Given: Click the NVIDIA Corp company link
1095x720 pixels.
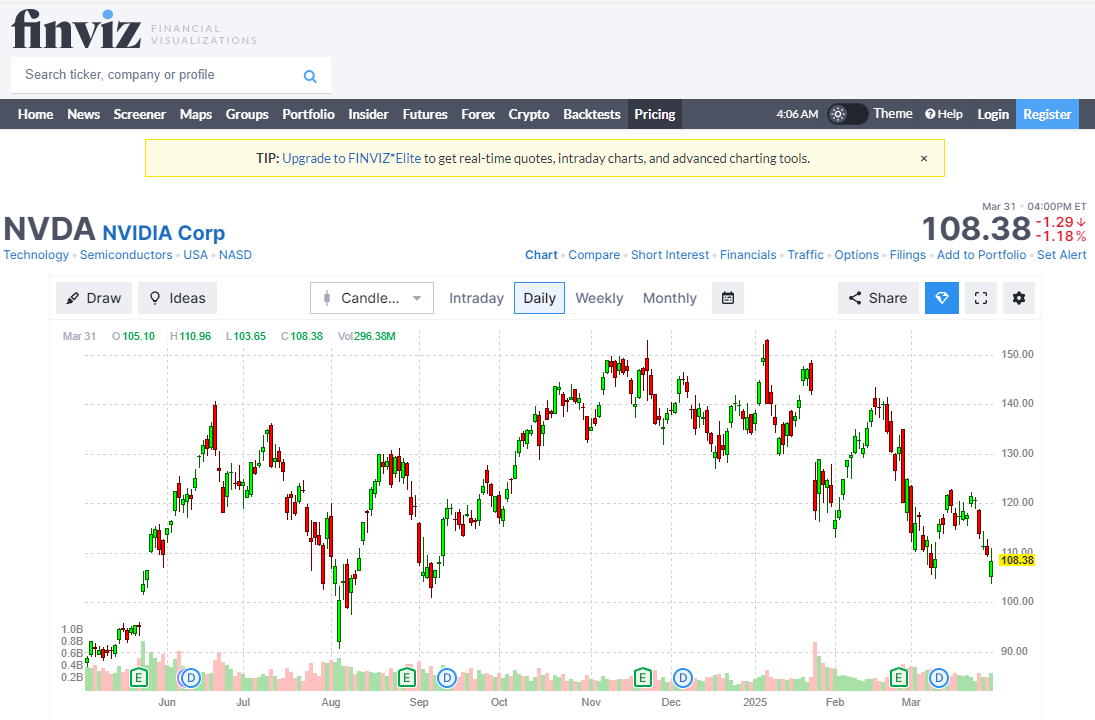Looking at the screenshot, I should (x=164, y=233).
